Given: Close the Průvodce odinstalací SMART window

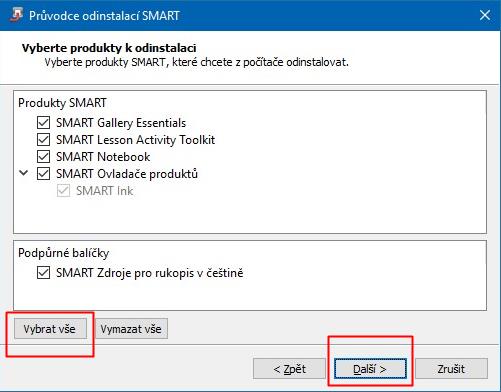Looking at the screenshot, I should click(x=485, y=15).
